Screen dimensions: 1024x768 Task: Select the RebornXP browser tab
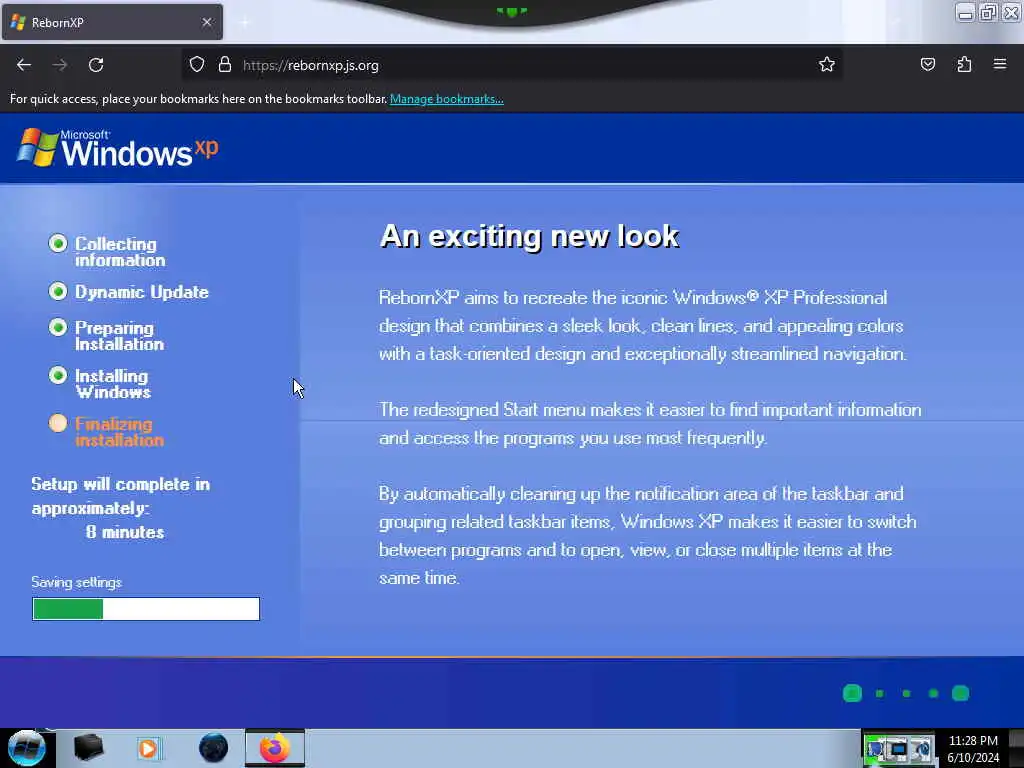[x=112, y=22]
